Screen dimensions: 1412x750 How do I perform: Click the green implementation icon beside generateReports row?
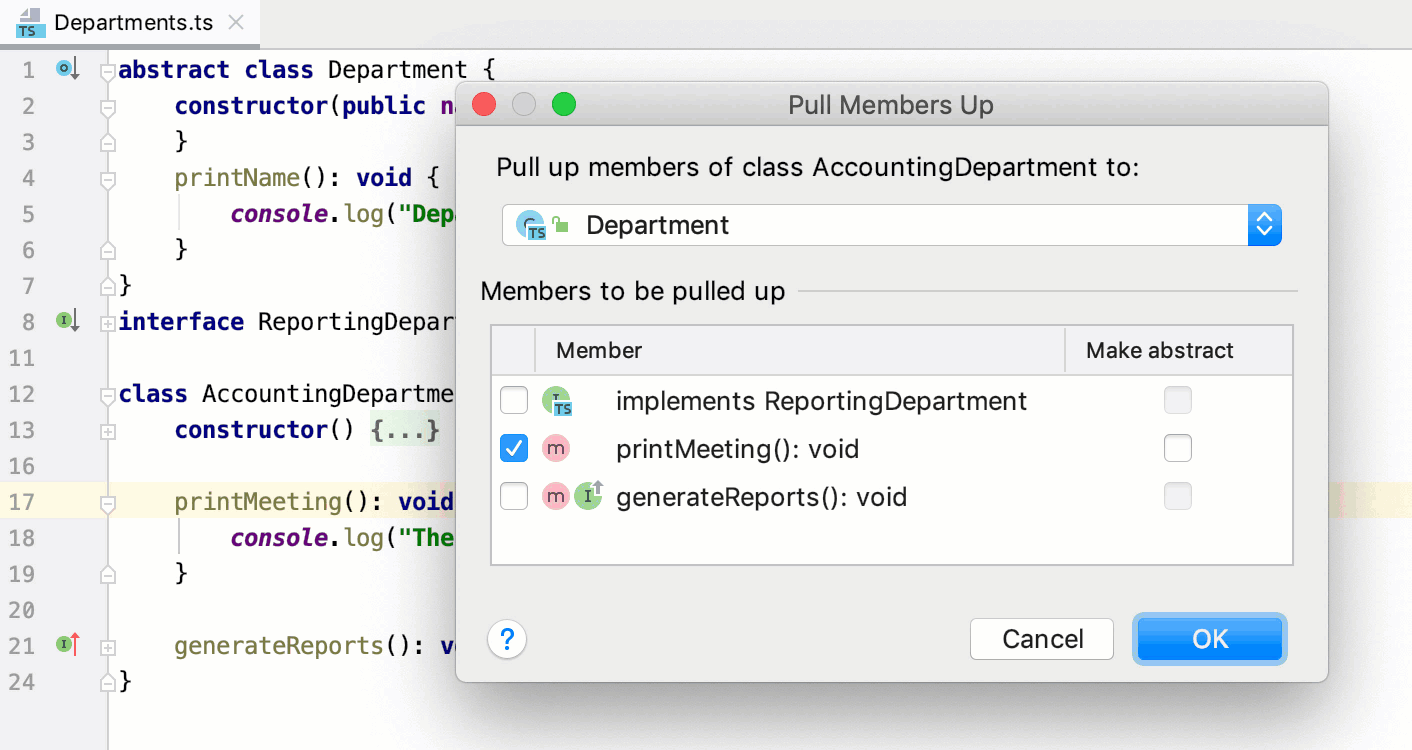pos(589,495)
